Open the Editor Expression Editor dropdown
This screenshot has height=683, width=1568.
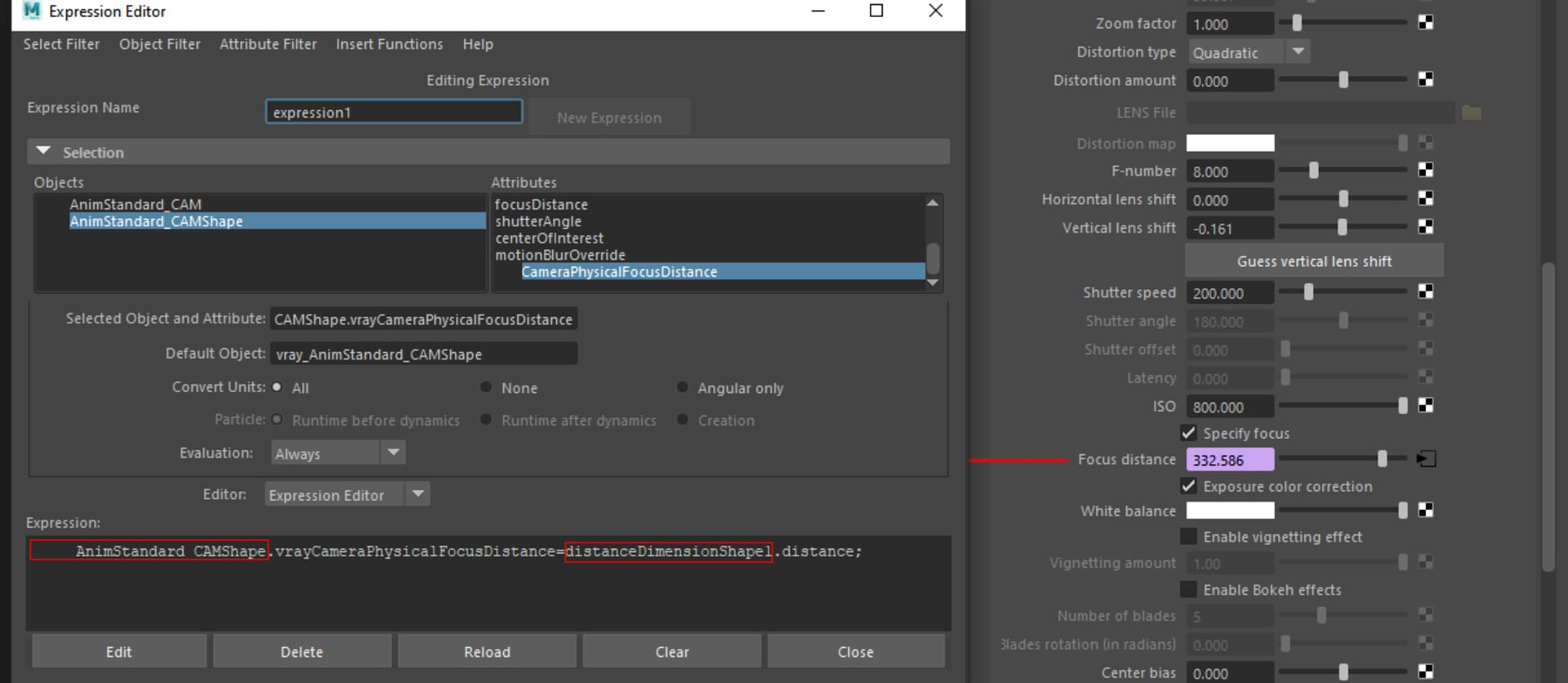(347, 494)
